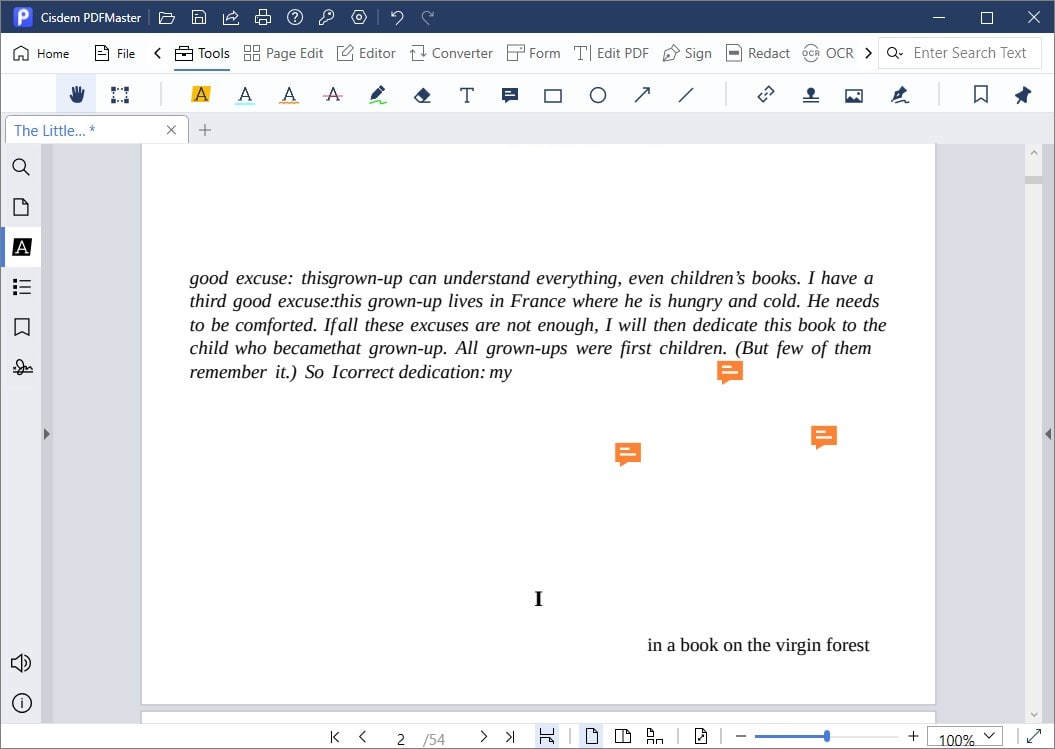Open the Redact tab
Screen dimensions: 1055x749
[758, 53]
